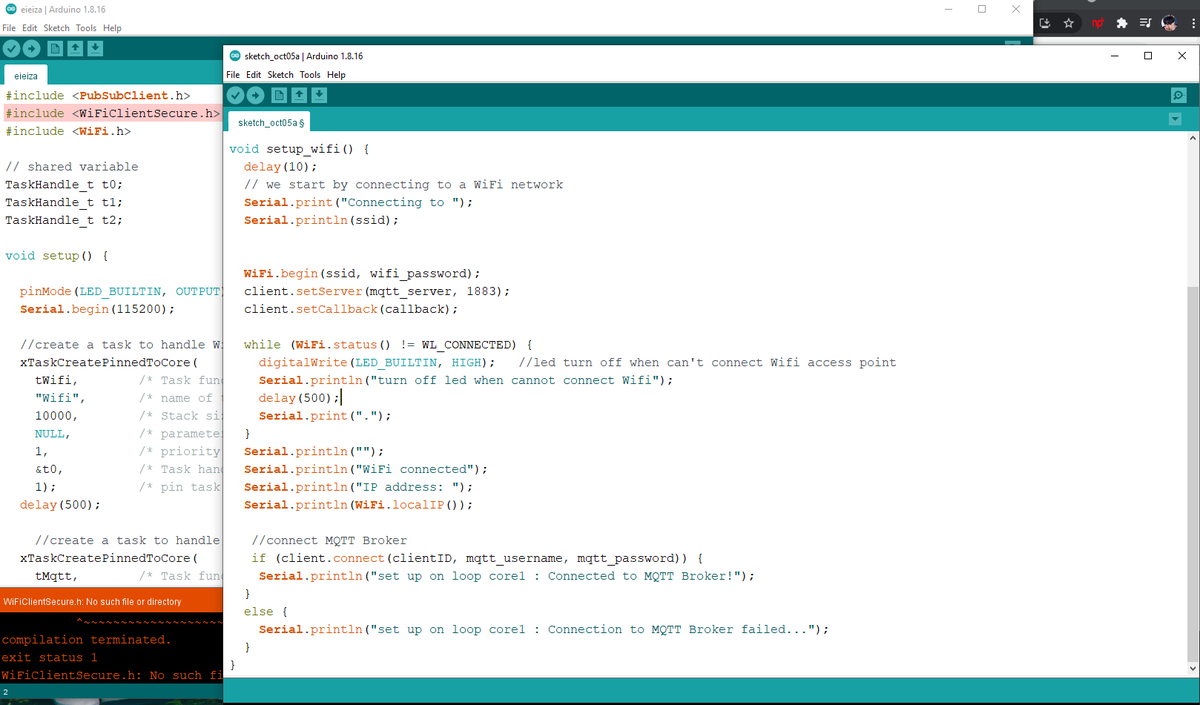Click Upload arrow in sketch_oct05a window
The image size is (1200, 705).
click(256, 95)
